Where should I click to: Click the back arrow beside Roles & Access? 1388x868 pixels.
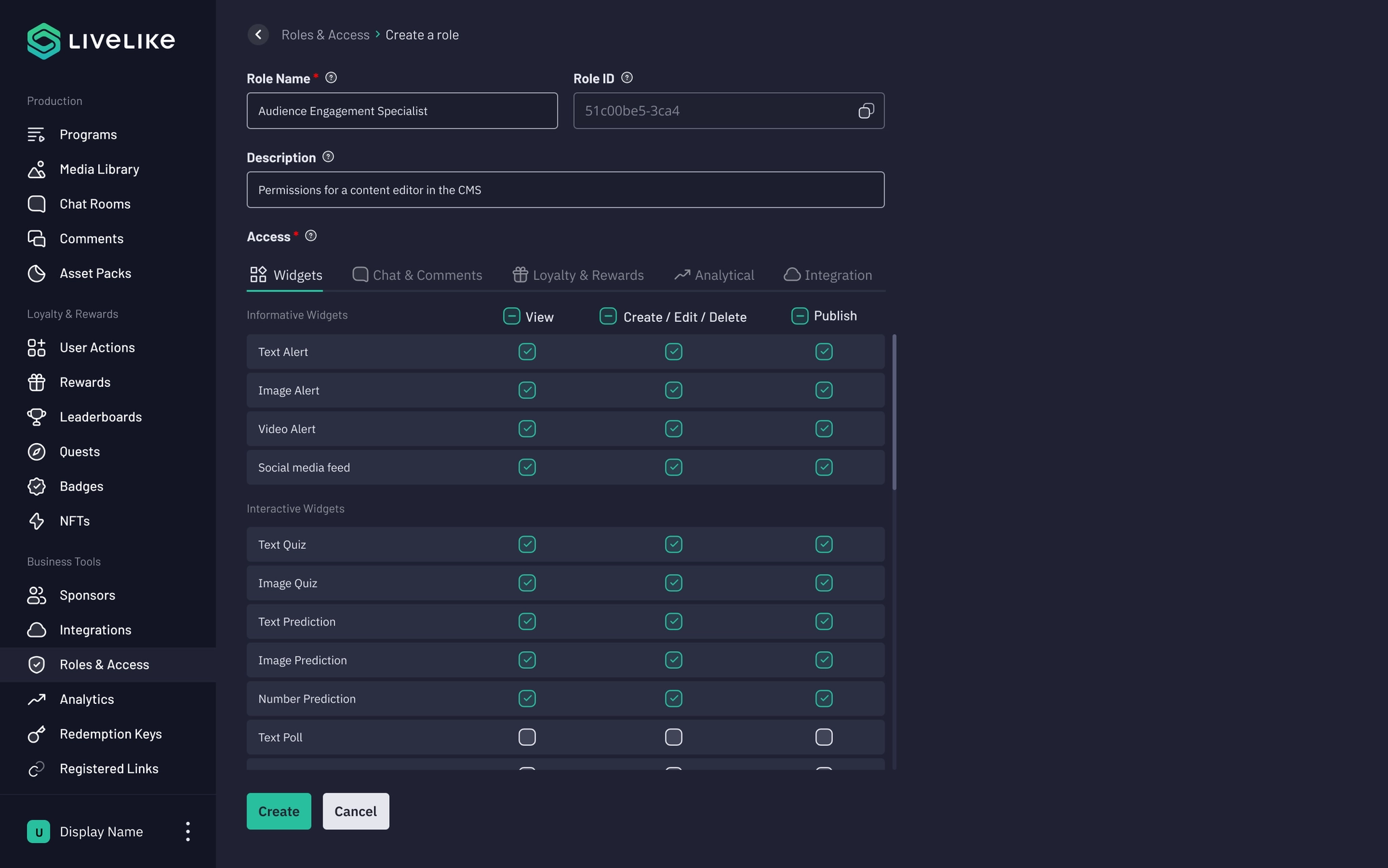click(x=258, y=35)
